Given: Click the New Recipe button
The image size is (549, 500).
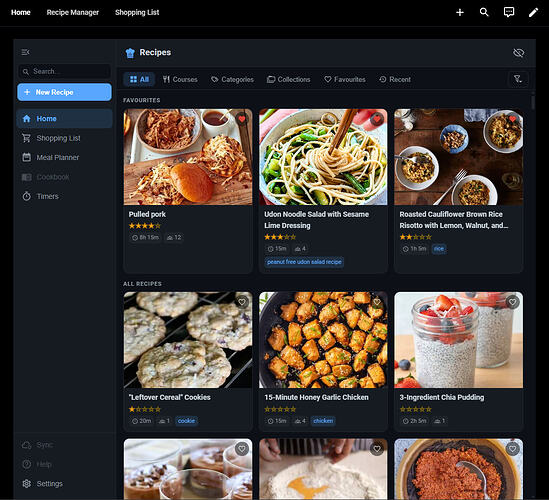Looking at the screenshot, I should coord(64,92).
